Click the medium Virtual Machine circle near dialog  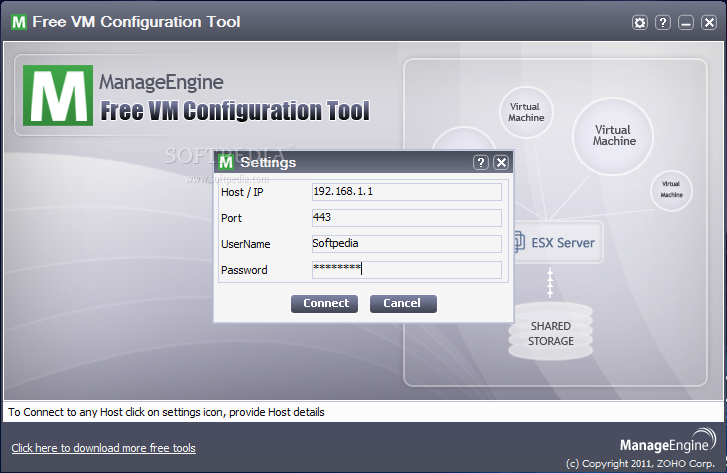click(x=526, y=112)
